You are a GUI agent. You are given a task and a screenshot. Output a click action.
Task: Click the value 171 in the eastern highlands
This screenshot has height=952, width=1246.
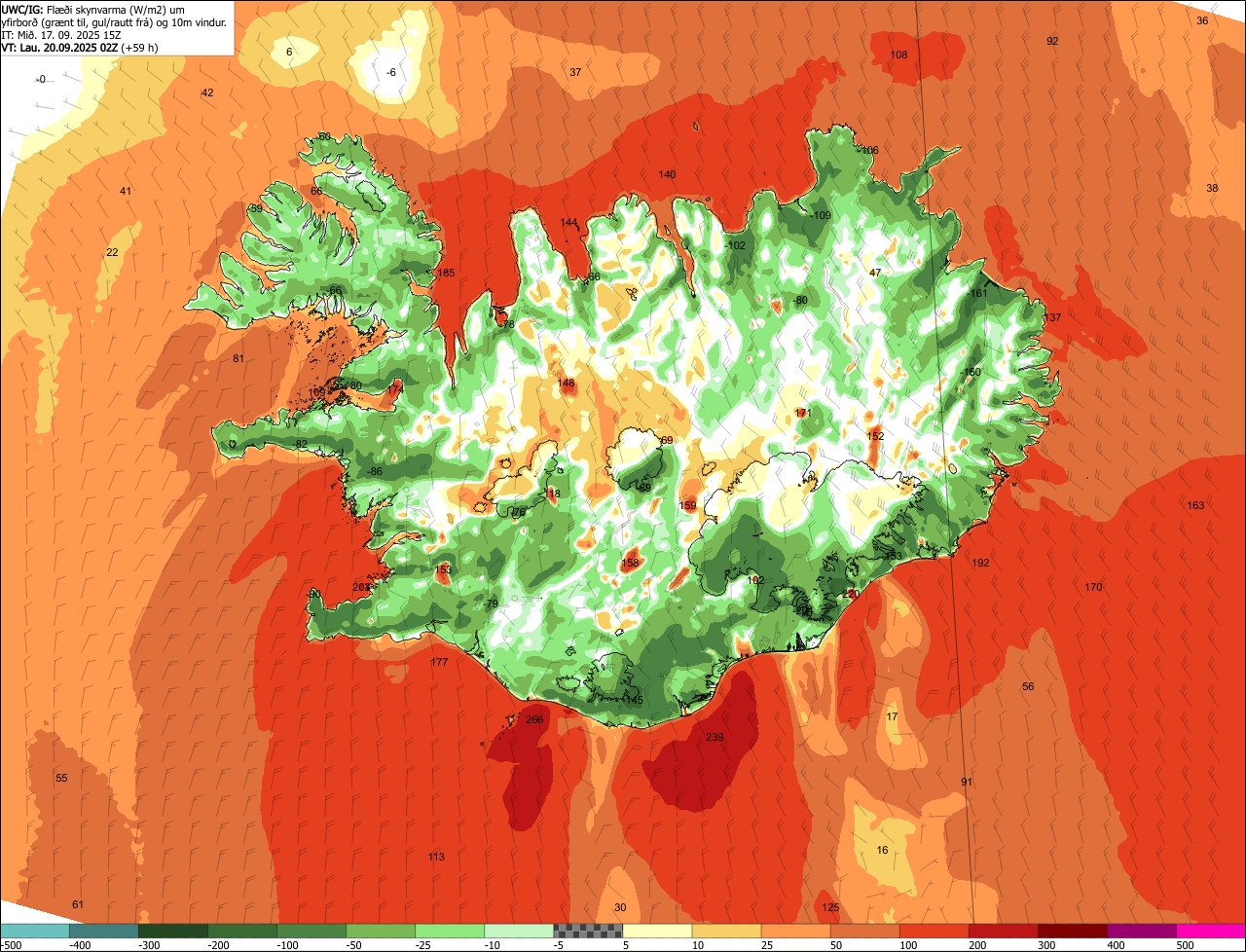tap(803, 413)
